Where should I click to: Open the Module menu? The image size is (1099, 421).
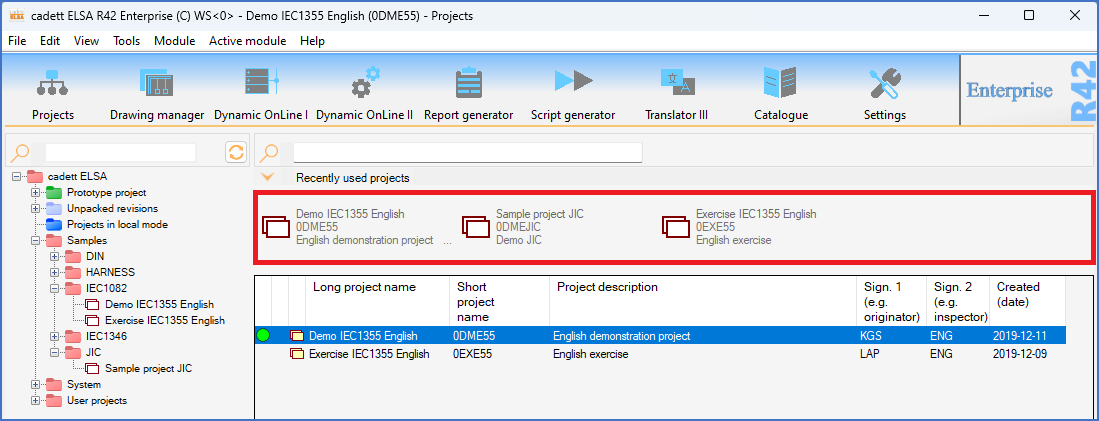coord(175,41)
